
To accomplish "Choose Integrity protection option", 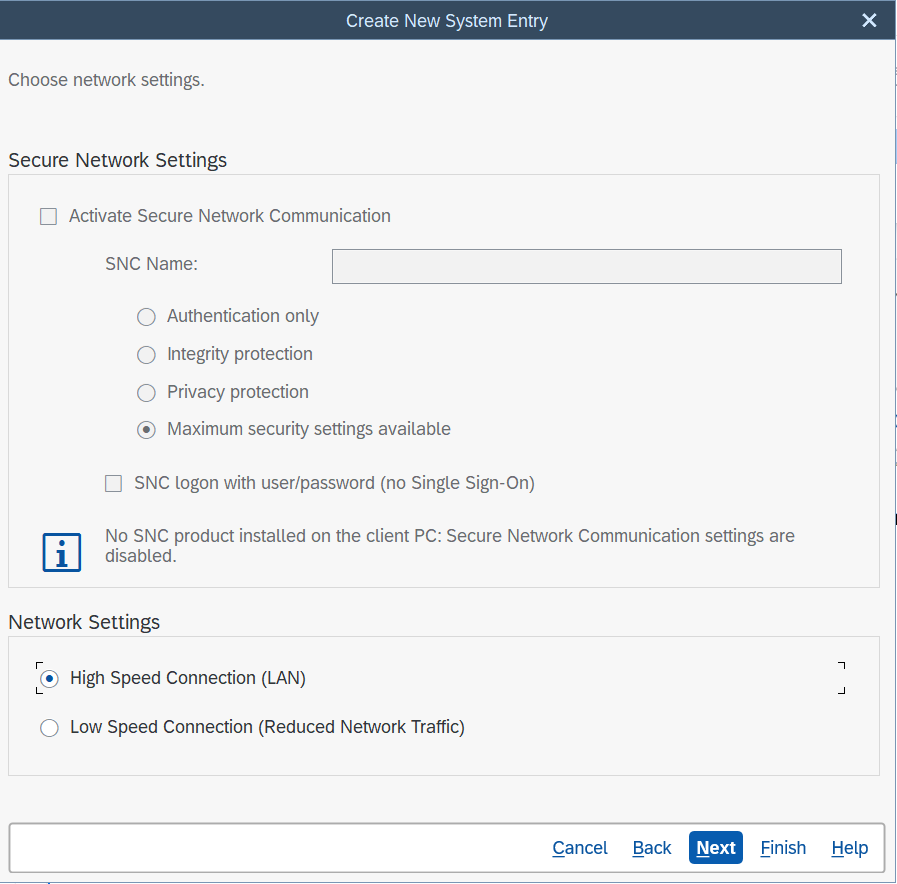I will (147, 355).
